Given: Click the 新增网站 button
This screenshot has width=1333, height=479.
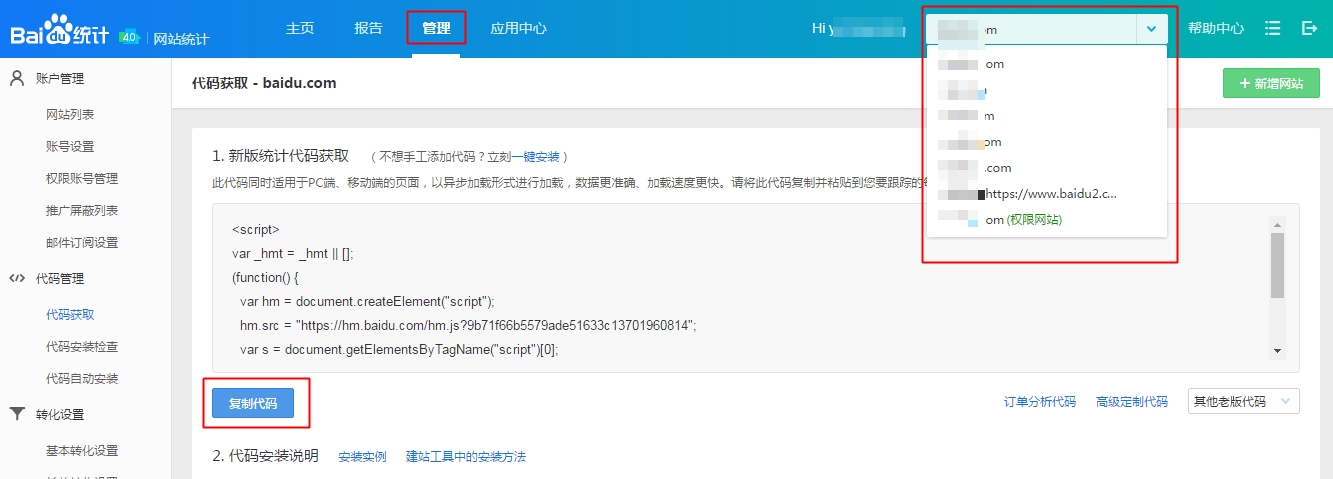Looking at the screenshot, I should point(1271,84).
